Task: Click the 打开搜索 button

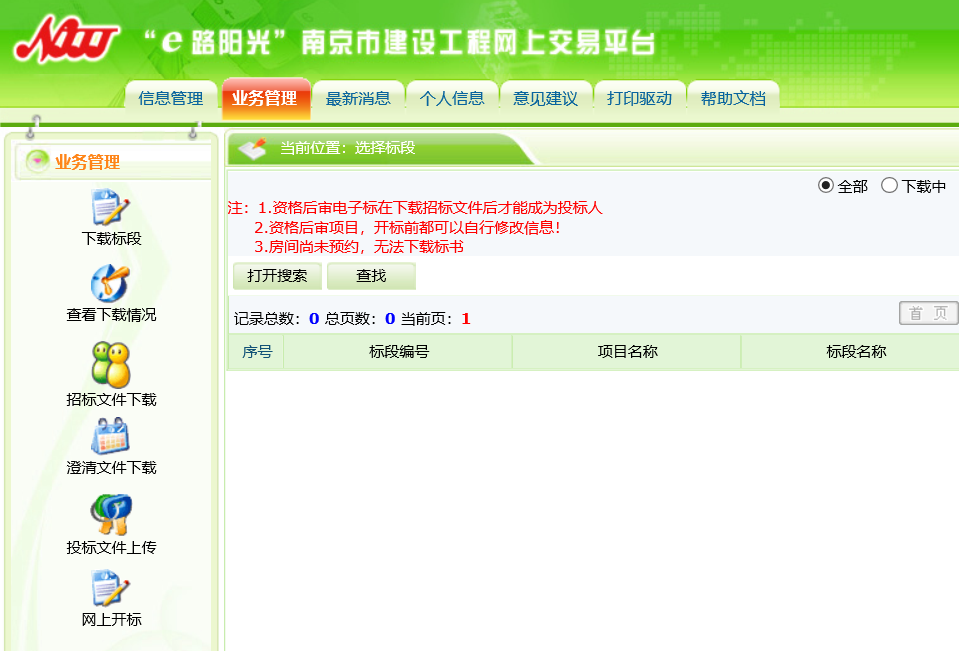Action: tap(277, 276)
